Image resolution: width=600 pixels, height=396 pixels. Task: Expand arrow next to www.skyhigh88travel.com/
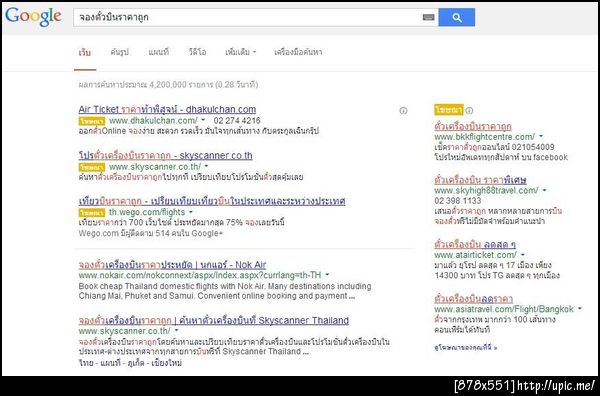point(545,190)
